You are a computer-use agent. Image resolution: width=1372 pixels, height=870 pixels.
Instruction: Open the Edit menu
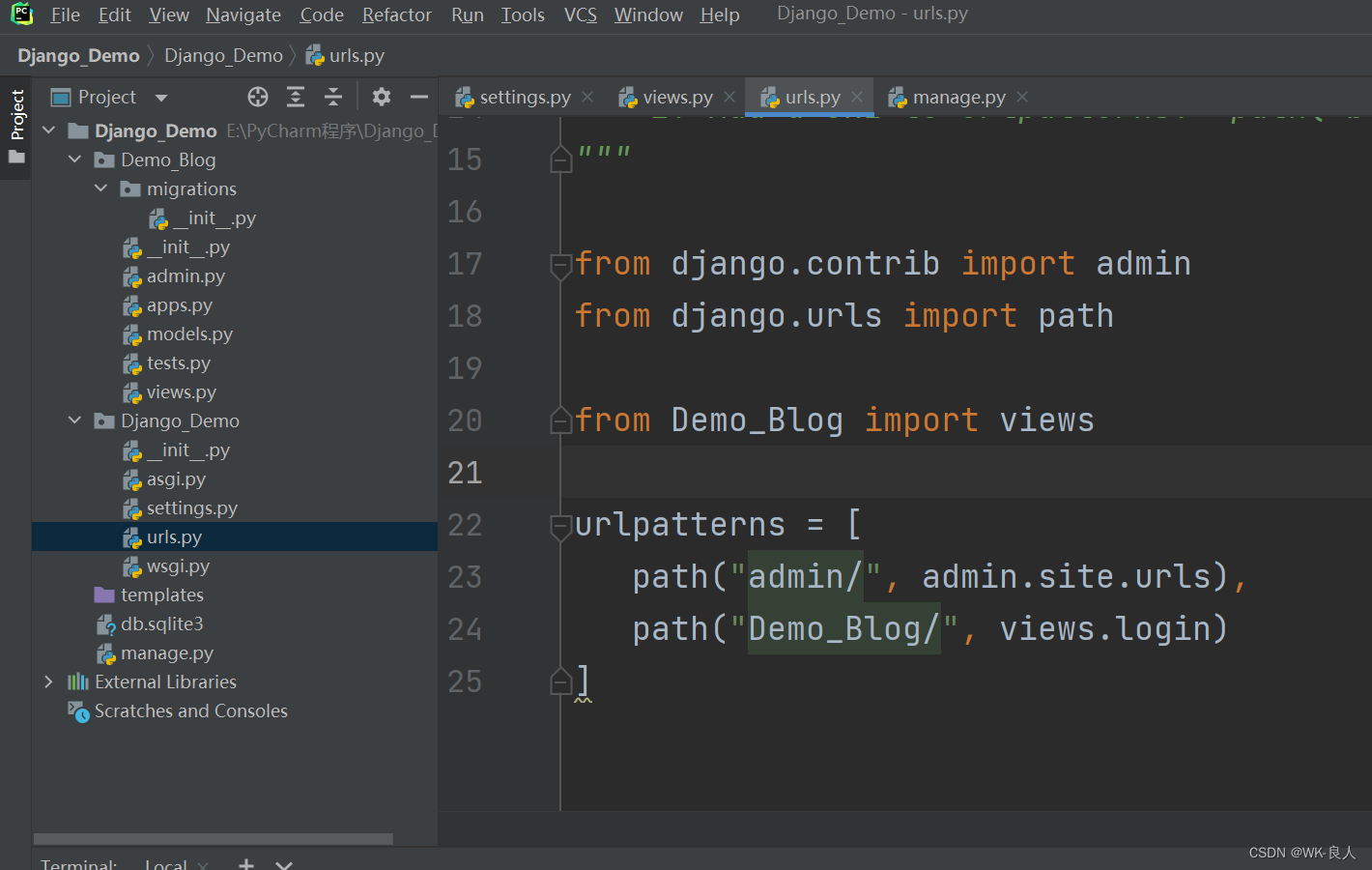(114, 14)
